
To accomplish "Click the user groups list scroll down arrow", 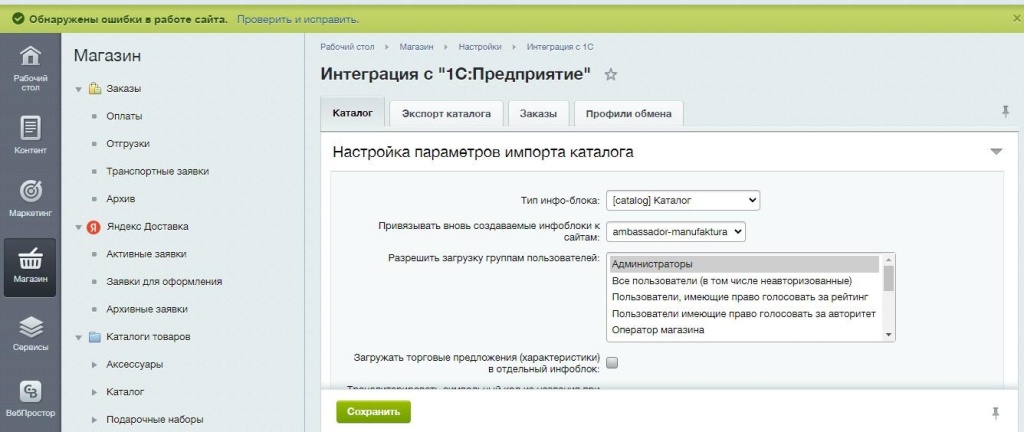I will point(888,335).
